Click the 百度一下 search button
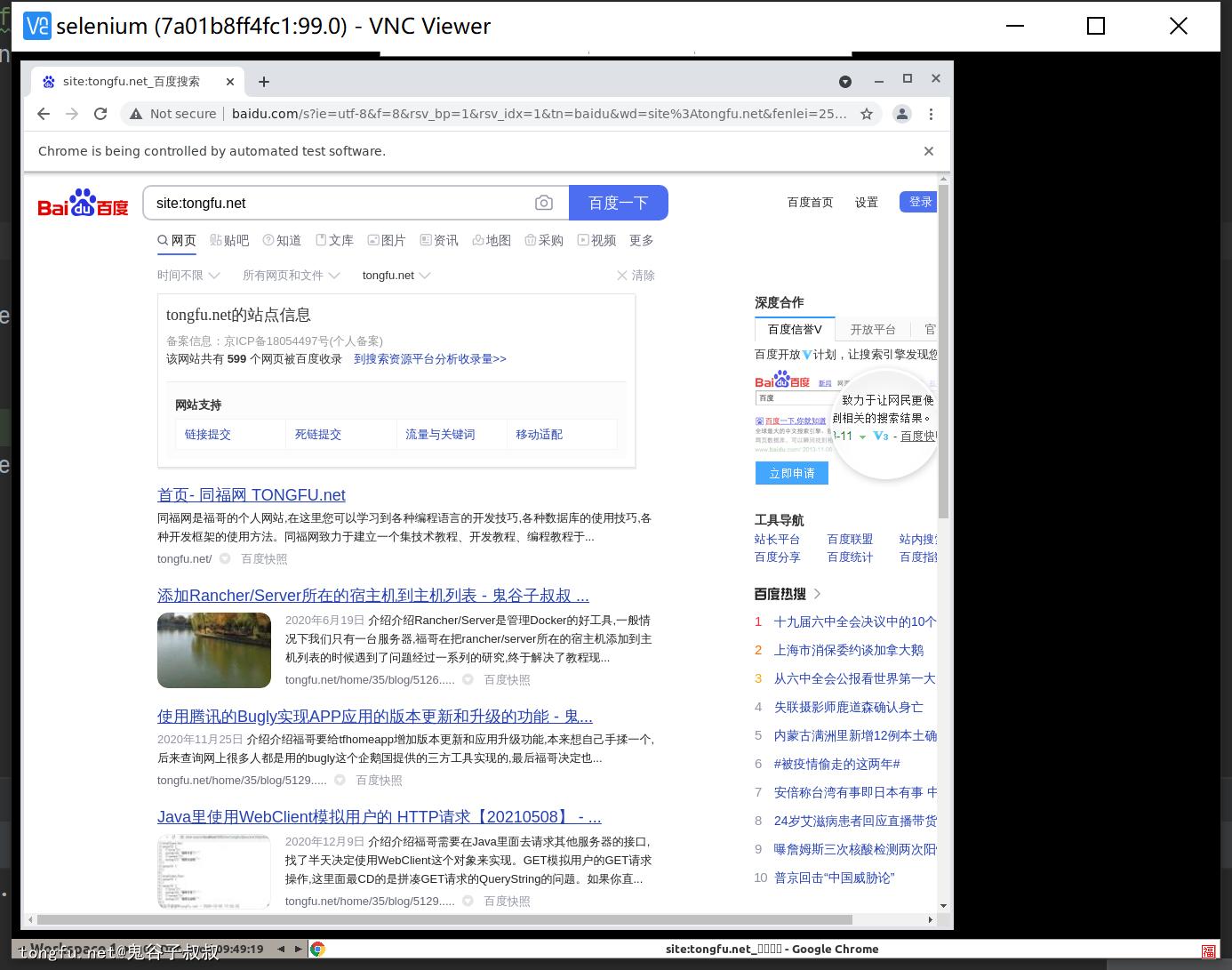The height and width of the screenshot is (970, 1232). point(619,203)
